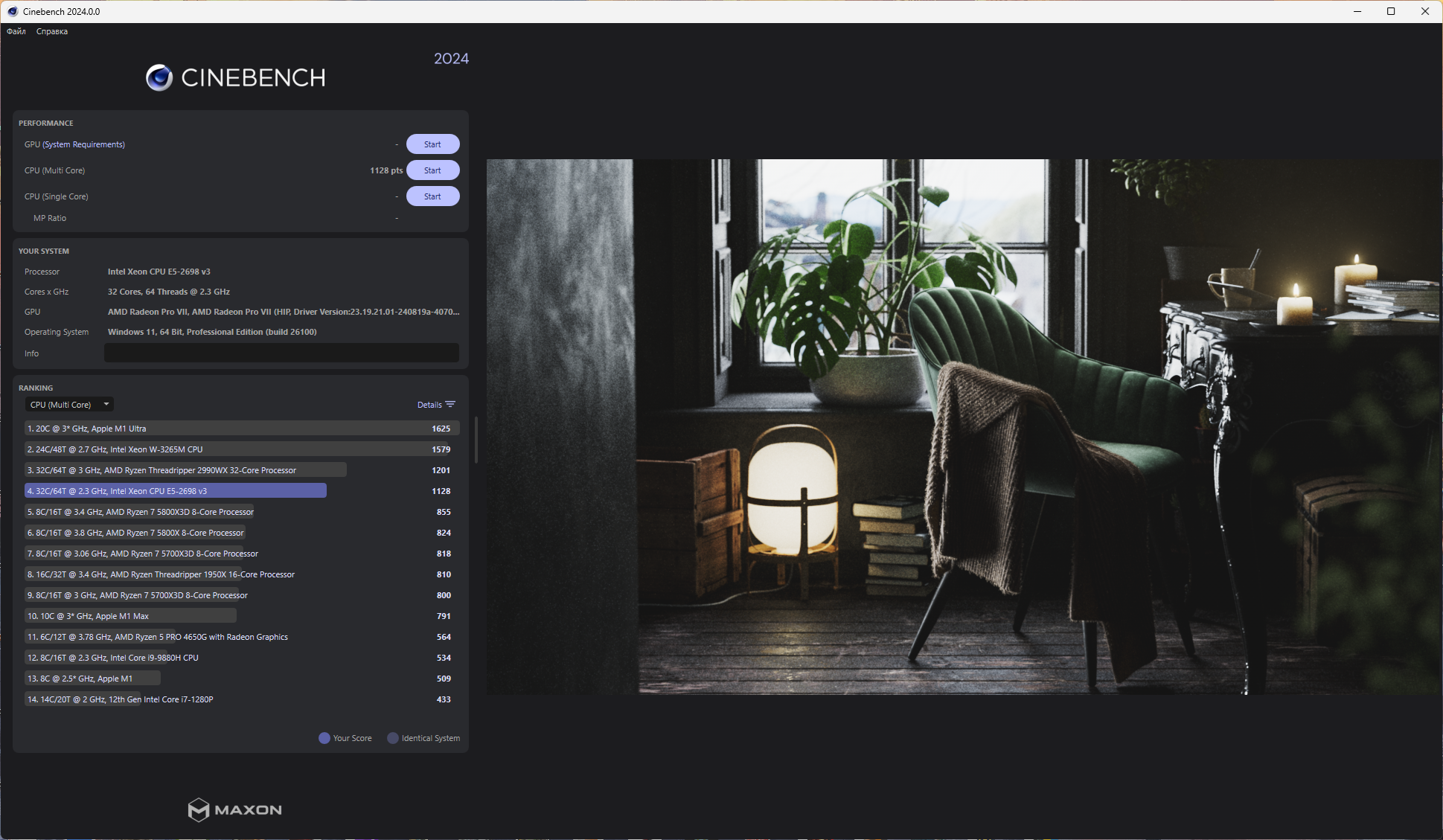Image resolution: width=1443 pixels, height=840 pixels.
Task: Click the Your Score legend color dot
Action: point(324,738)
